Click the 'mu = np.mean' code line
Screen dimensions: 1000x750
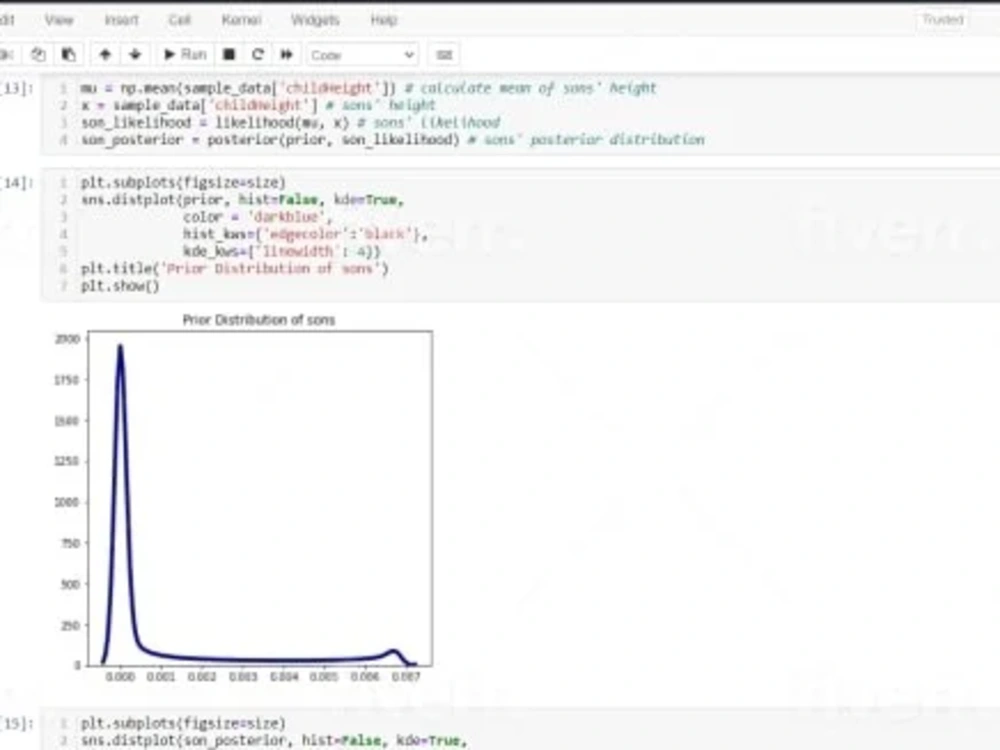368,88
